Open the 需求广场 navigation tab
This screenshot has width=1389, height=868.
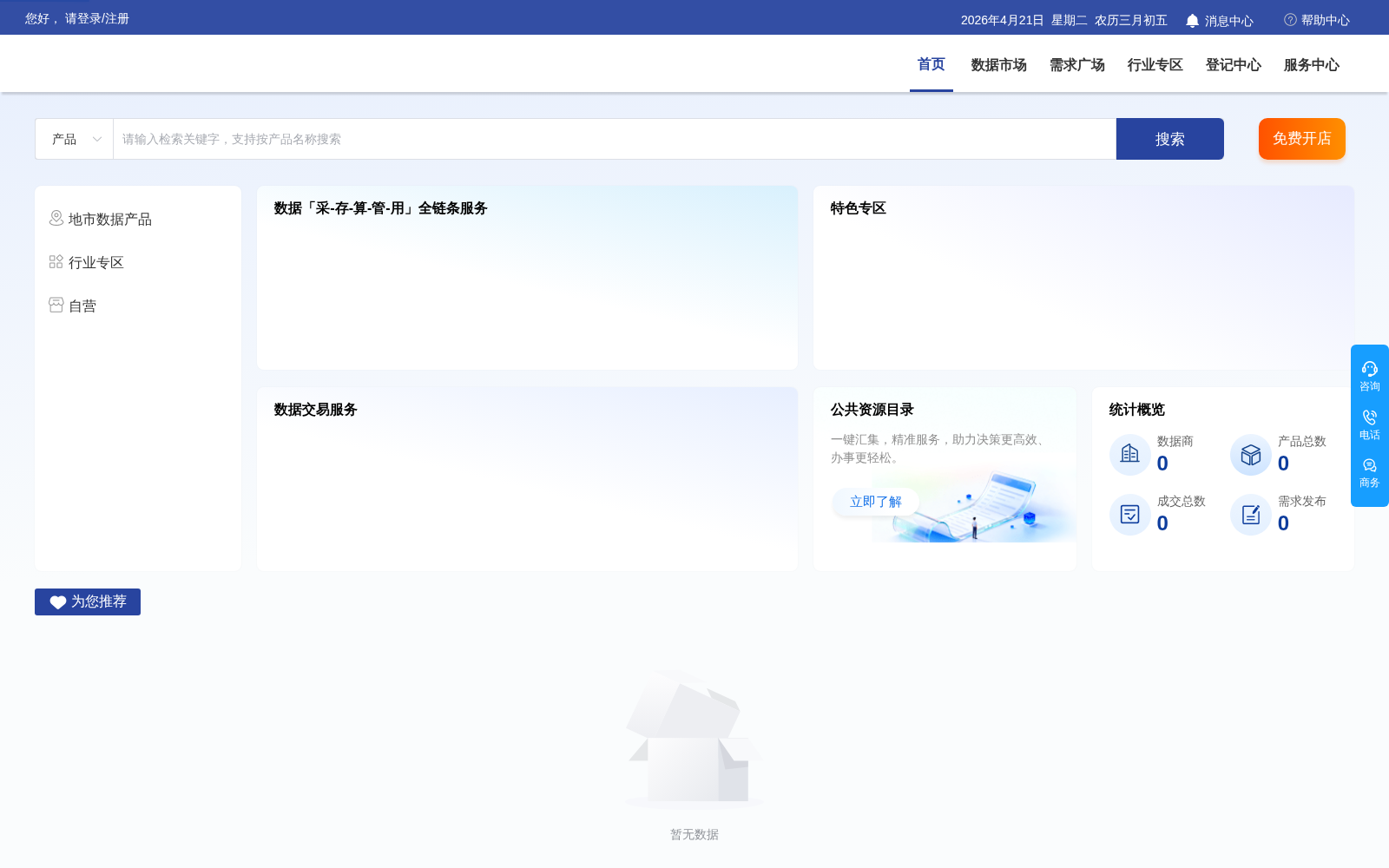pyautogui.click(x=1077, y=65)
